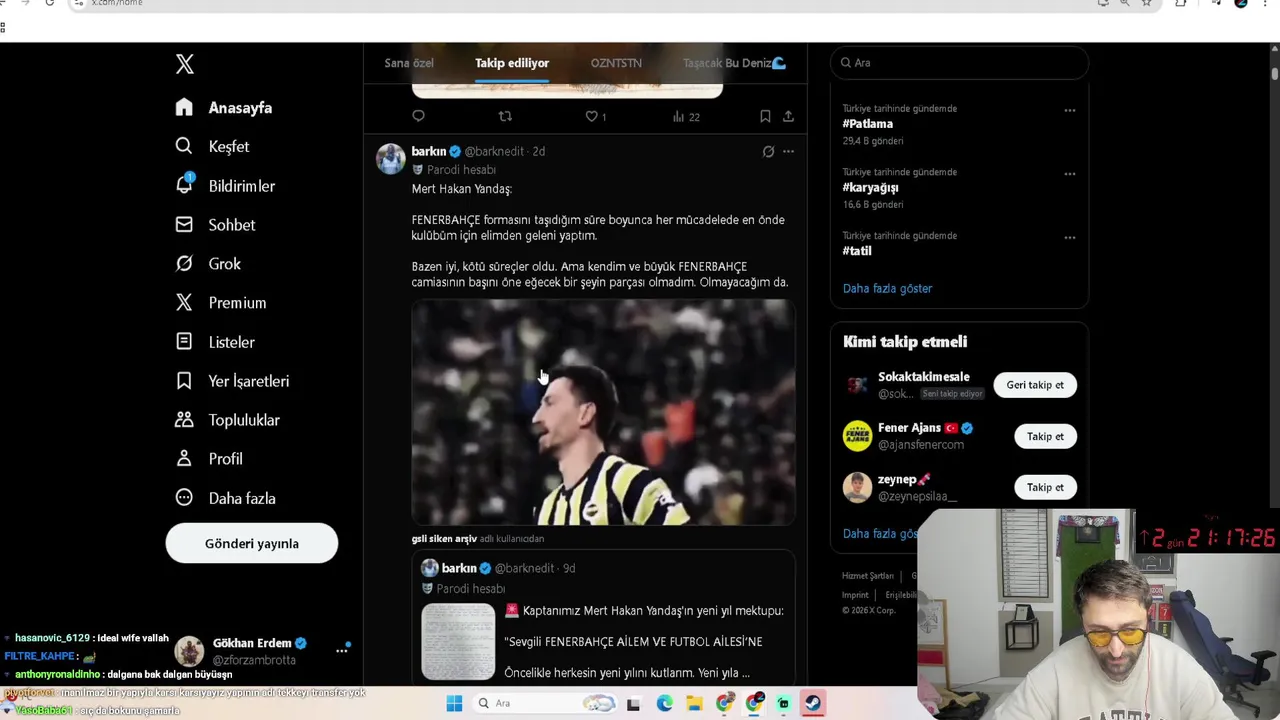Screen dimensions: 1280x720
Task: Reload the page in browser
Action: coord(50,3)
